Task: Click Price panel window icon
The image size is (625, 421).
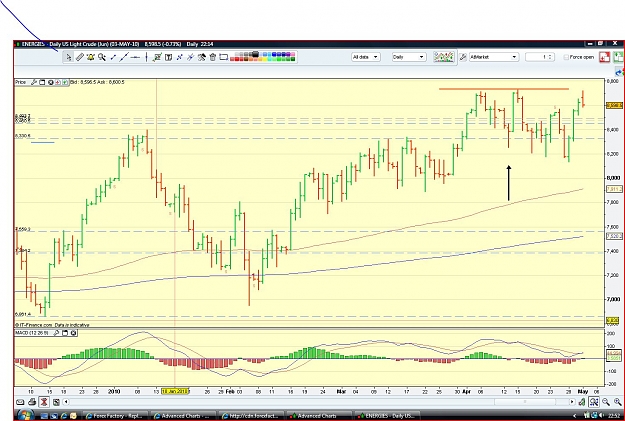Action: pyautogui.click(x=42, y=82)
